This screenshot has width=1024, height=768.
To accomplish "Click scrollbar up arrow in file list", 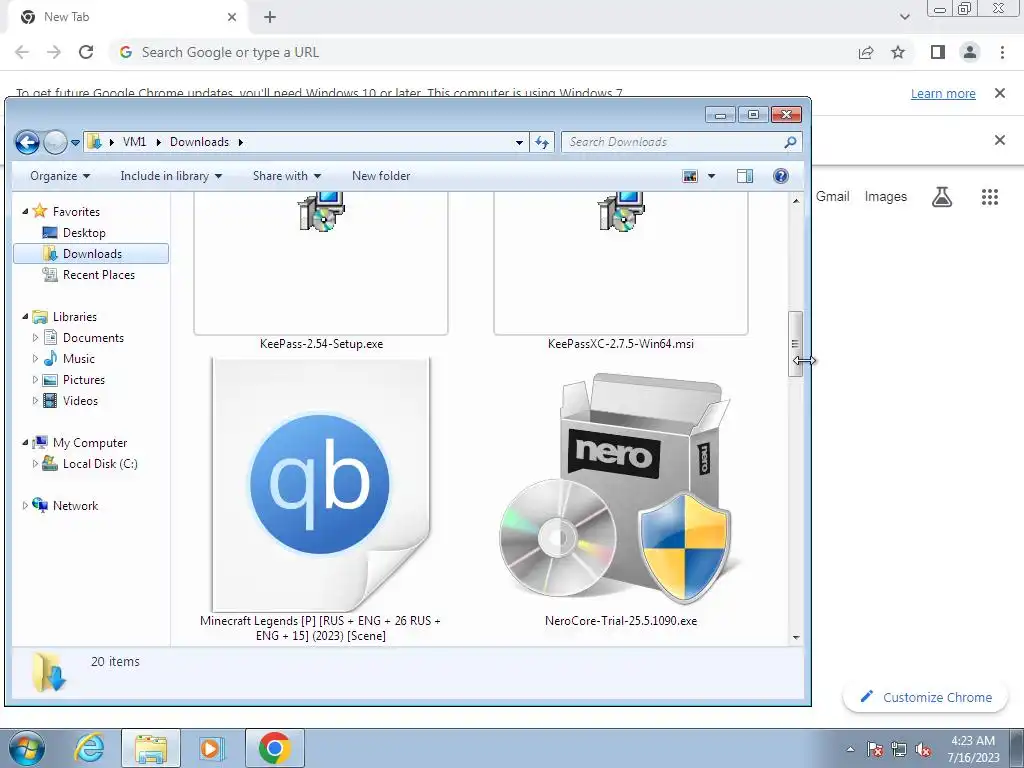I will pos(796,201).
